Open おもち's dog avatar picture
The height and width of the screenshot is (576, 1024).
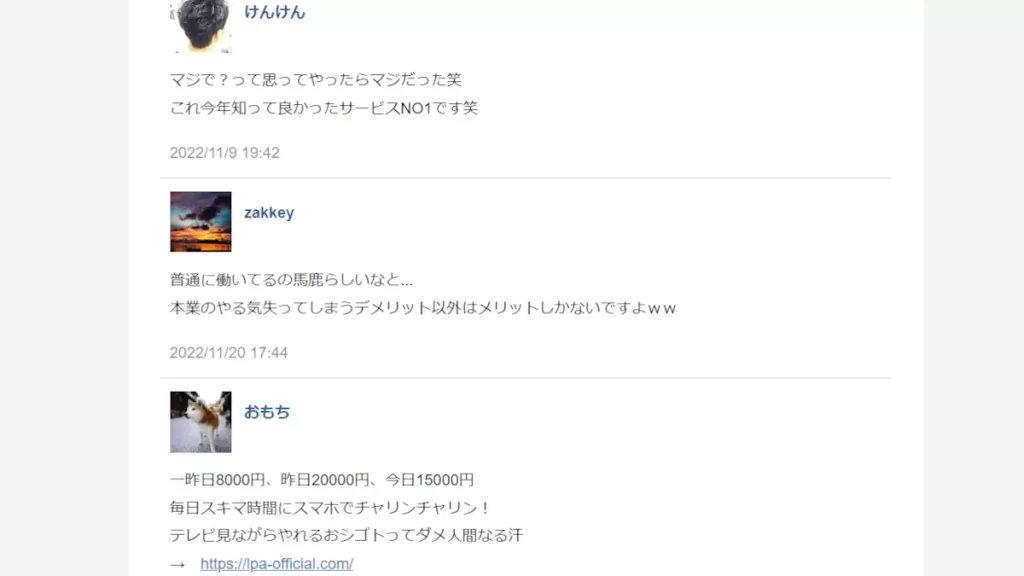[200, 422]
